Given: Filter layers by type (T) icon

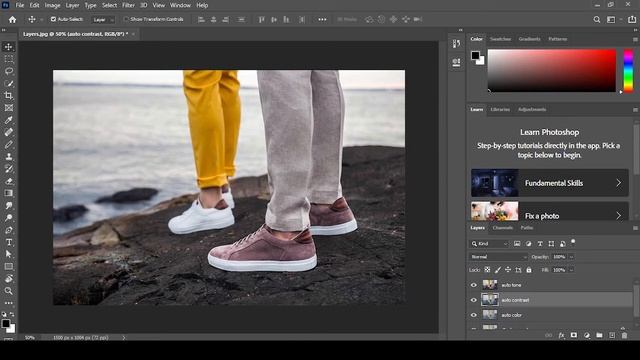Looking at the screenshot, I should pyautogui.click(x=540, y=244).
